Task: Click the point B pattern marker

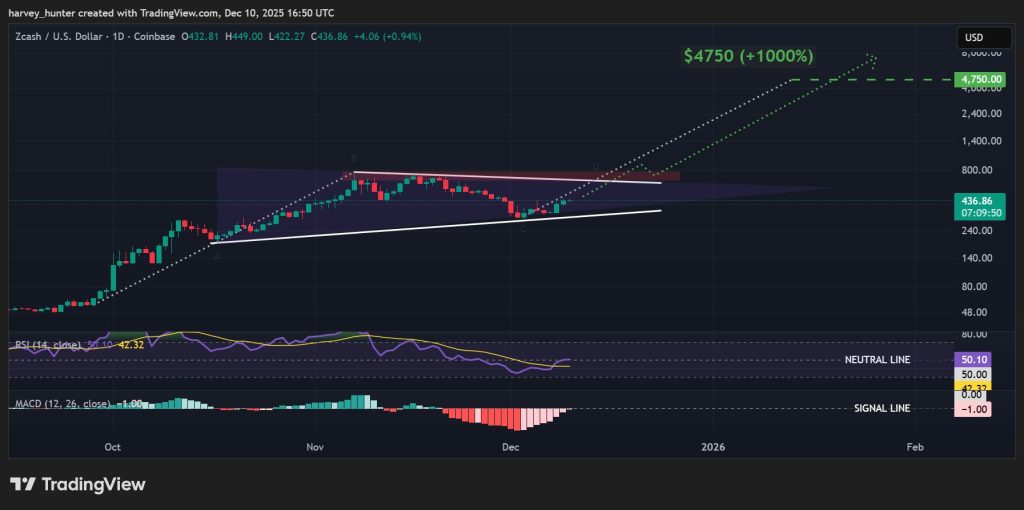Action: [354, 159]
